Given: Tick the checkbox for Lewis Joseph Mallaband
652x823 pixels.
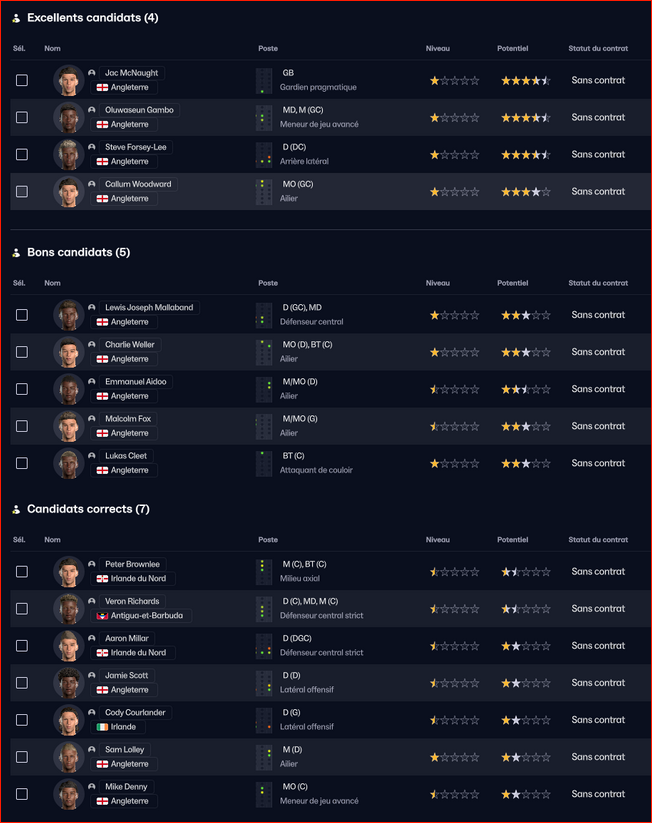Looking at the screenshot, I should tap(22, 315).
